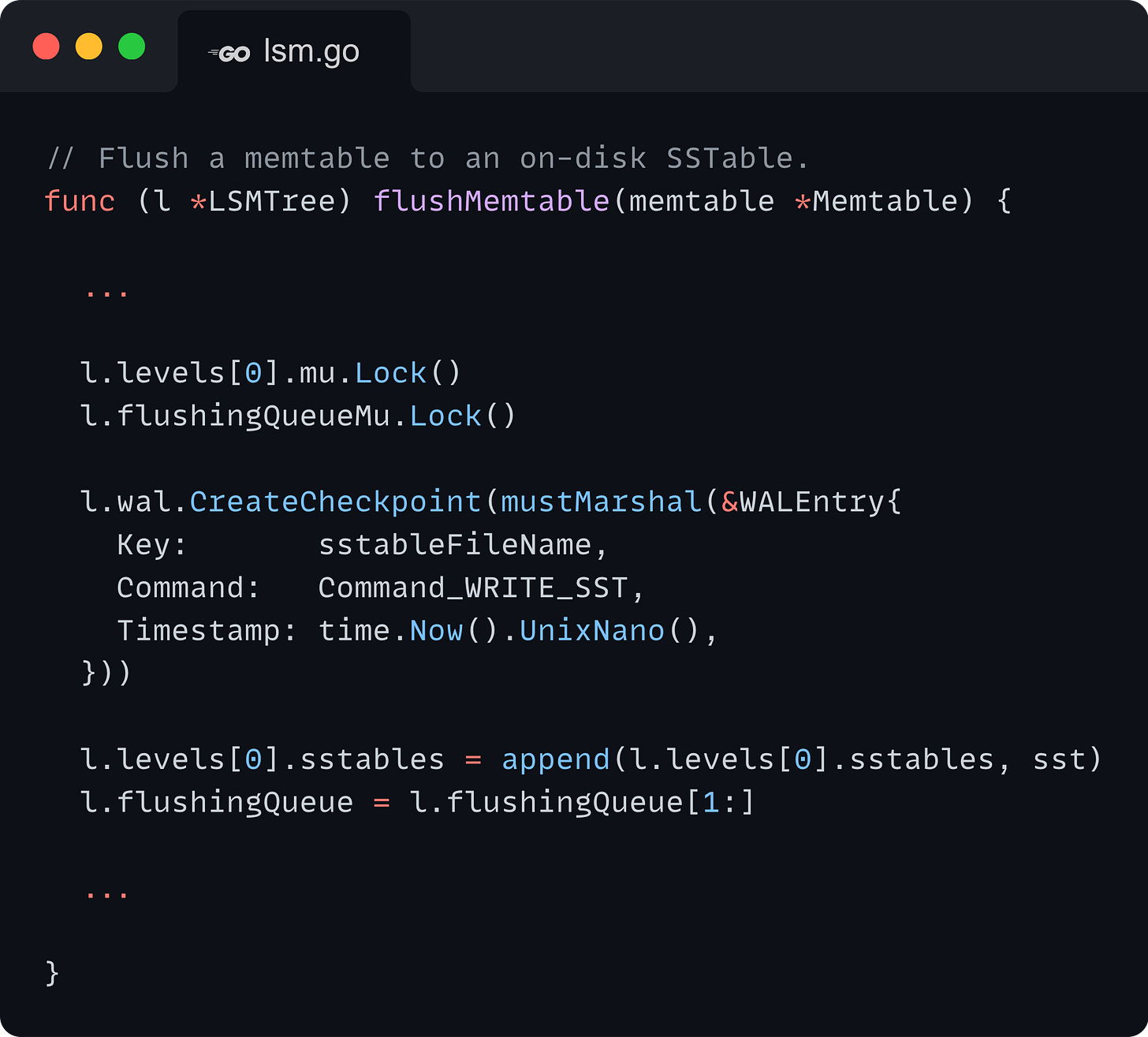Click the green zoom circle icon
Viewport: 1148px width, 1037px height.
[x=132, y=47]
